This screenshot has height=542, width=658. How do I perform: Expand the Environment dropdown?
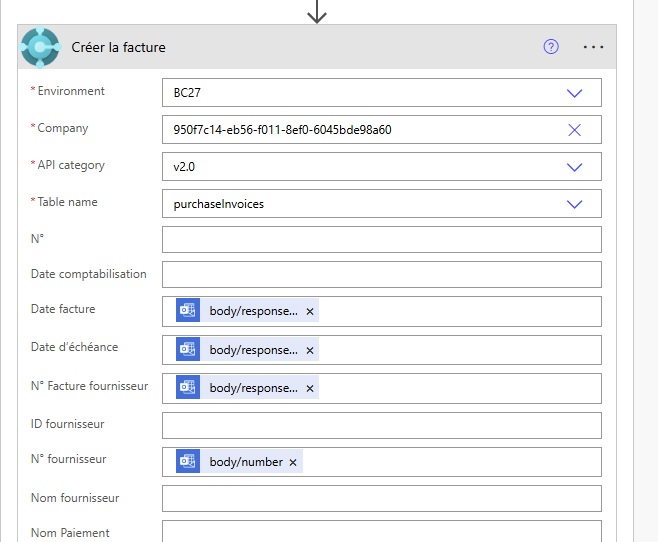(574, 93)
